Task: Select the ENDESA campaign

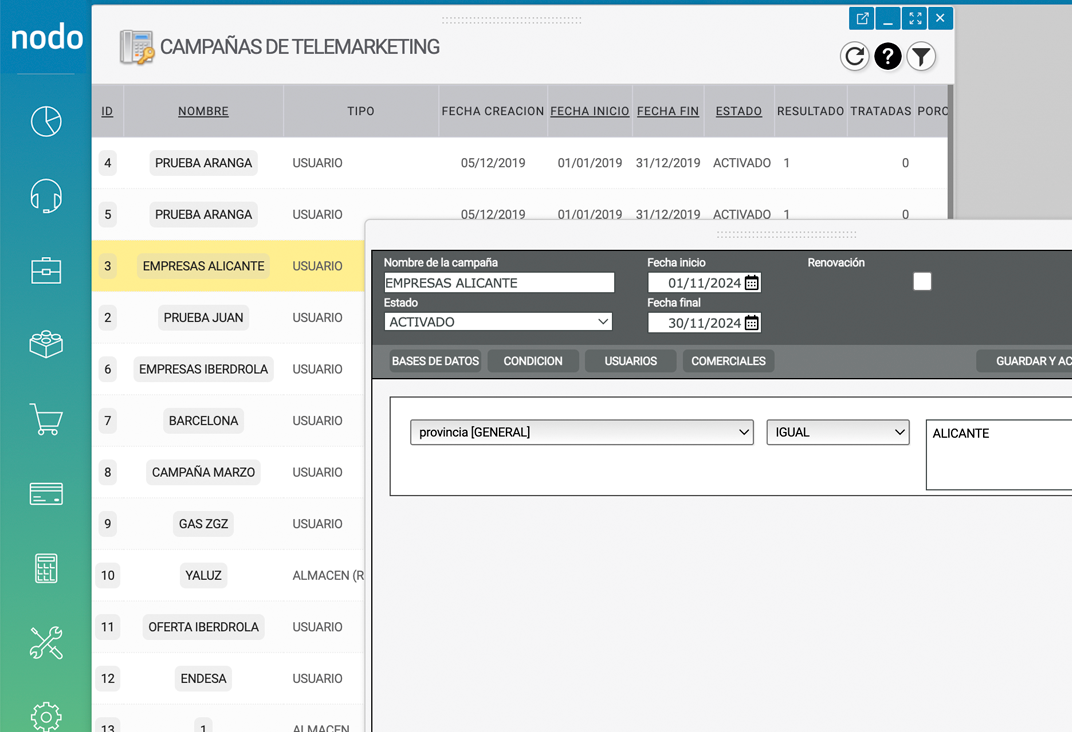Action: [203, 679]
